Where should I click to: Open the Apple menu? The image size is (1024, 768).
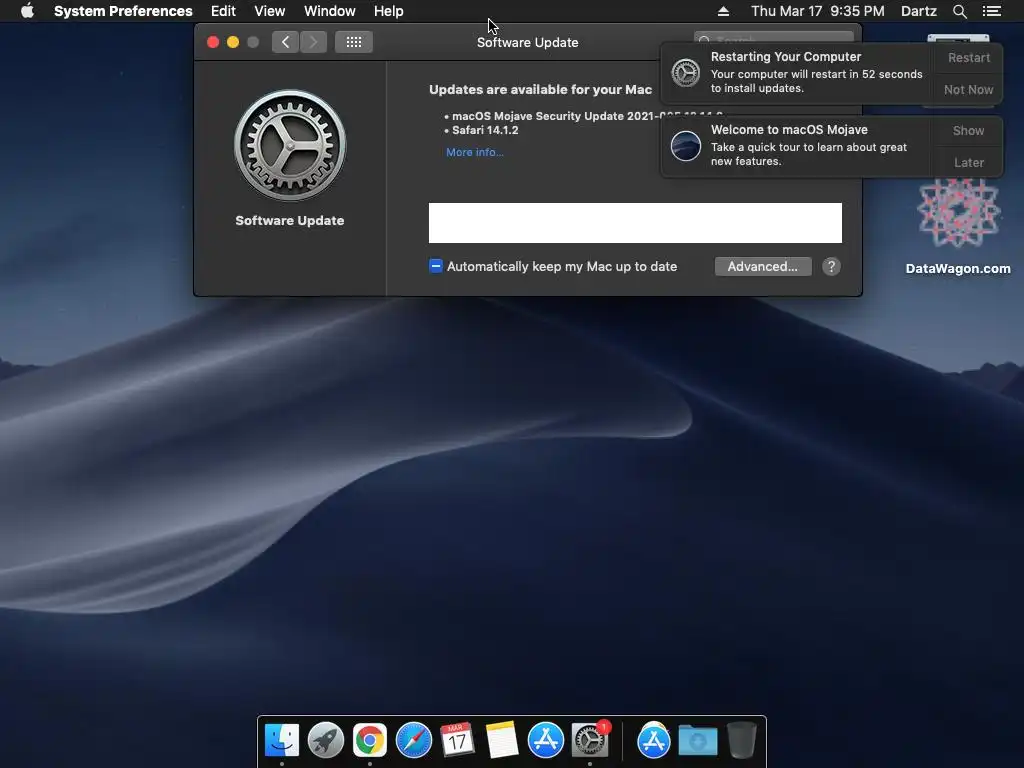[27, 11]
